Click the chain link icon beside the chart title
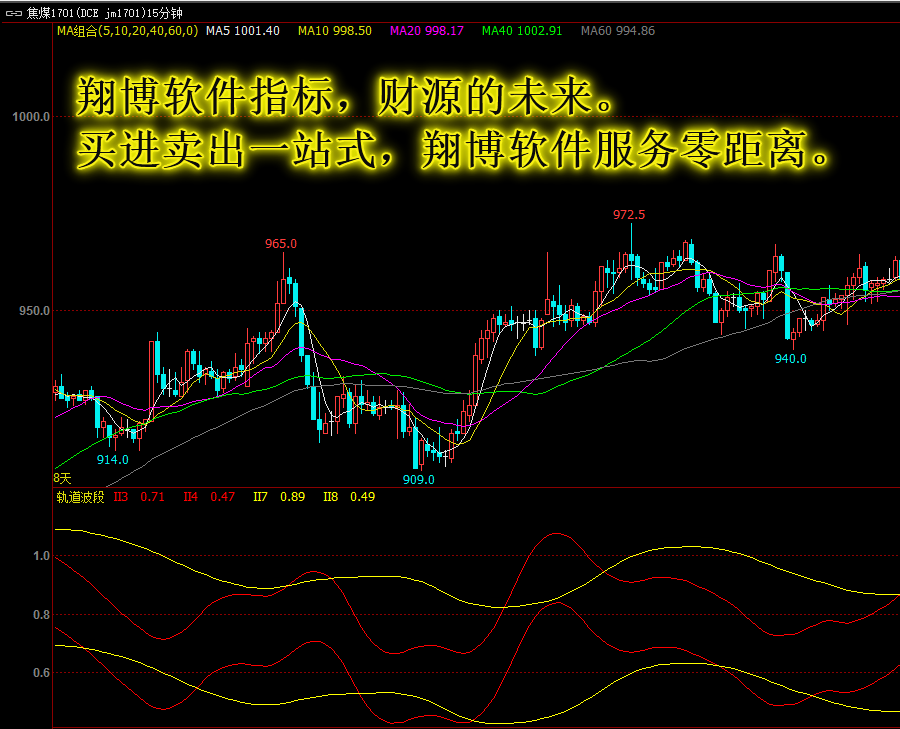 click(x=13, y=13)
